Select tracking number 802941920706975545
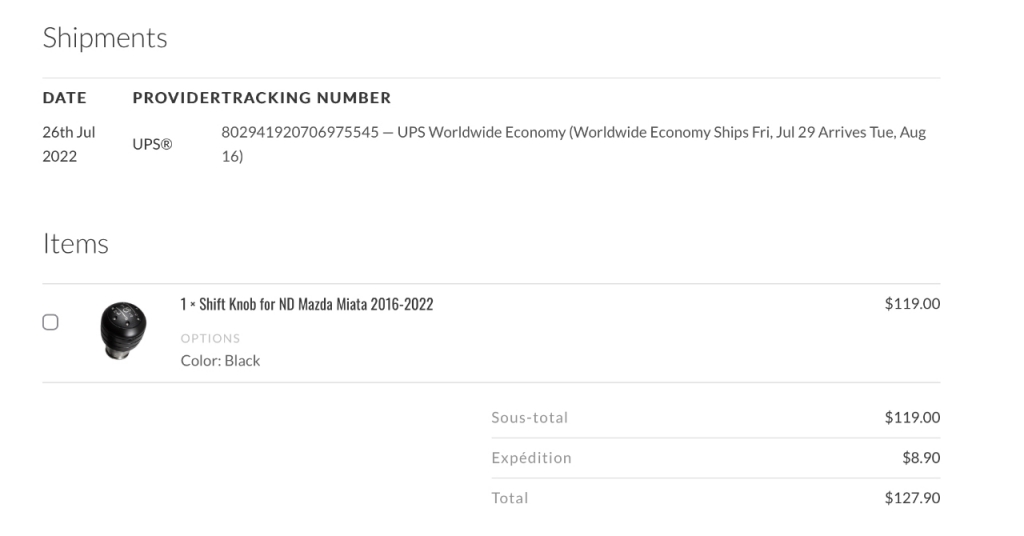Viewport: 1024px width, 536px height. click(300, 133)
